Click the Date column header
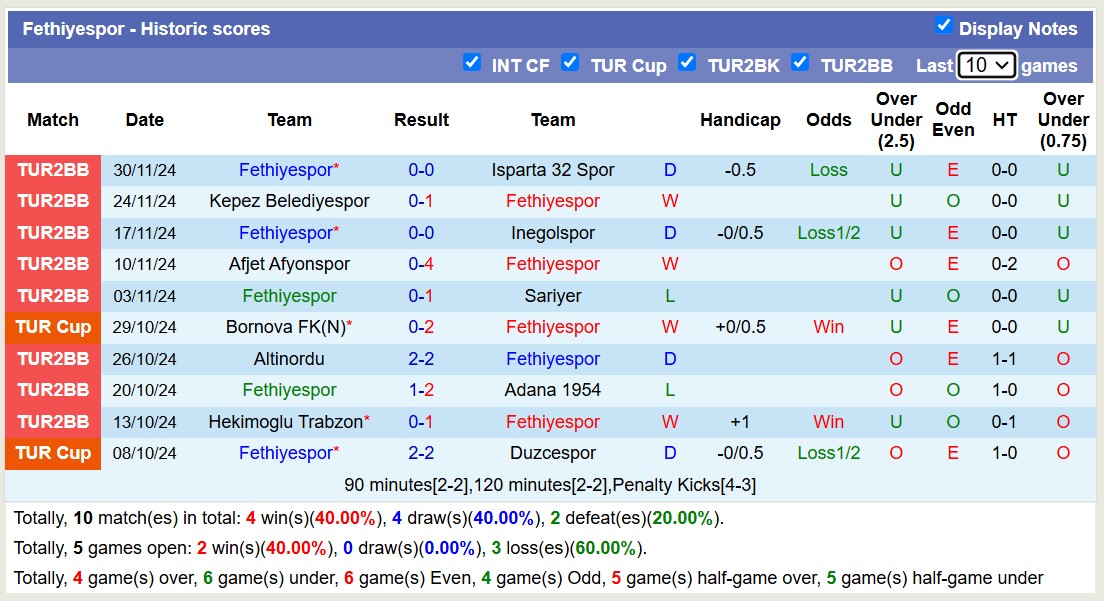This screenshot has height=601, width=1104. pyautogui.click(x=144, y=119)
